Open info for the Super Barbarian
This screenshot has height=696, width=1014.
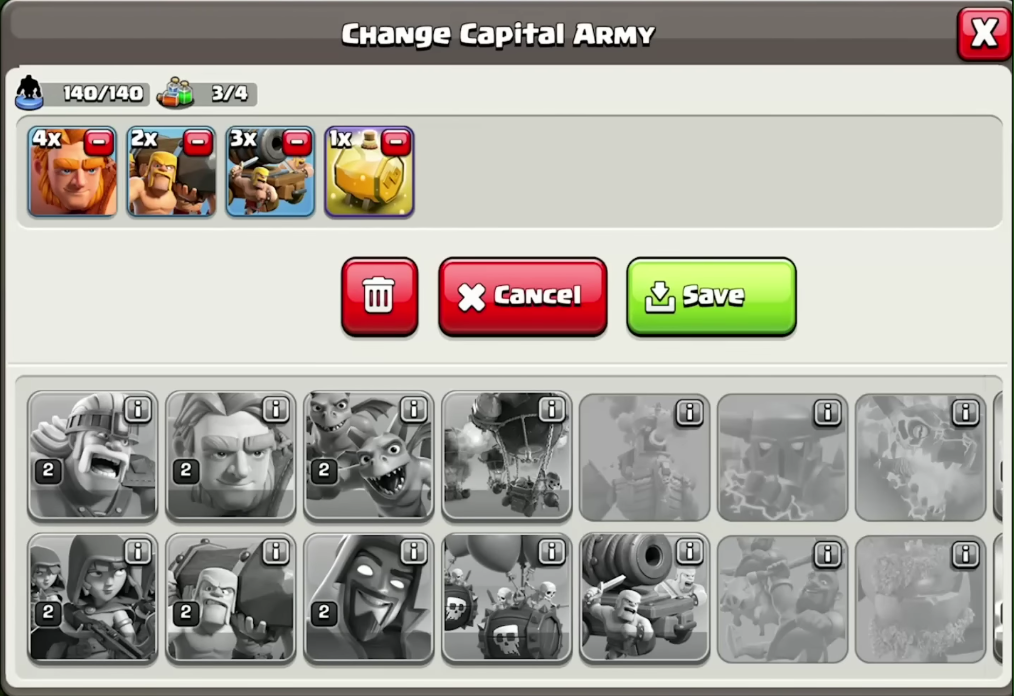pyautogui.click(x=137, y=410)
